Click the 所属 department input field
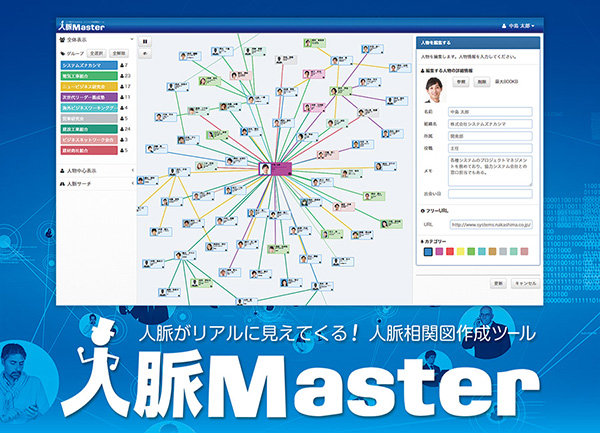Screen dimensions: 600x433 [x=490, y=136]
